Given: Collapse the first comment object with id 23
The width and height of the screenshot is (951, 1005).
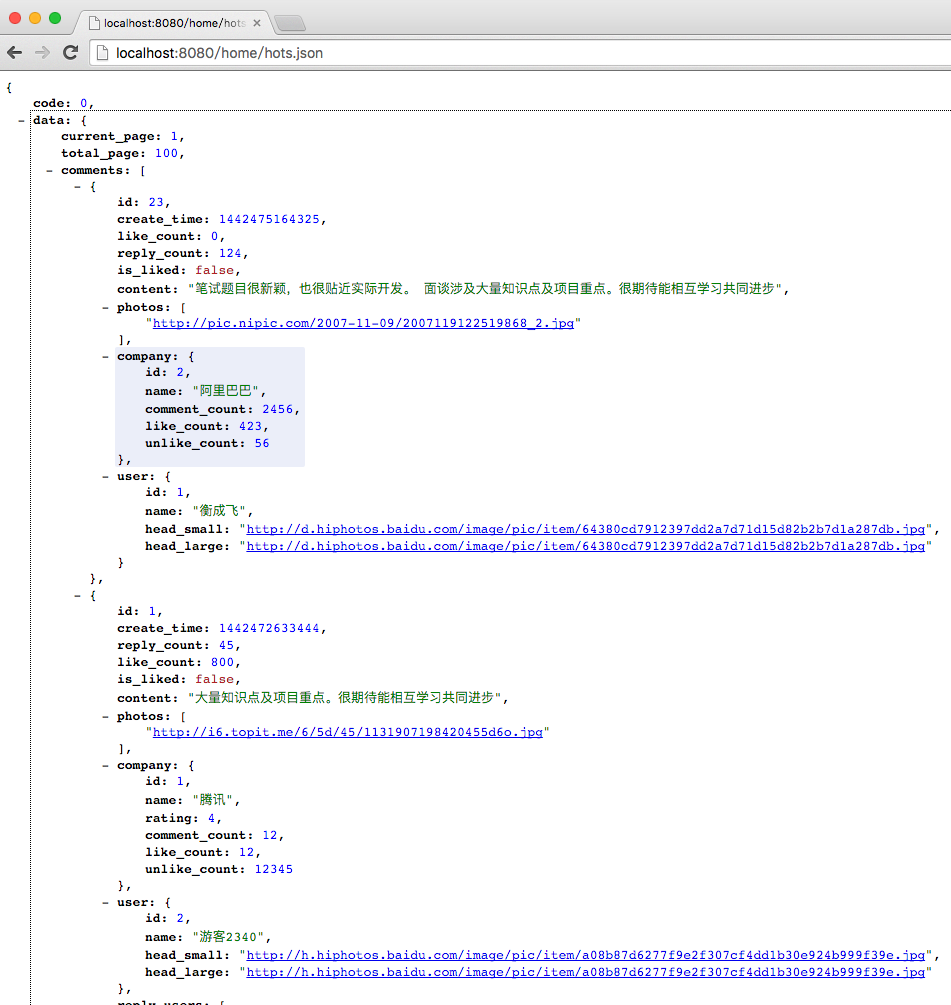Looking at the screenshot, I should pos(78,186).
